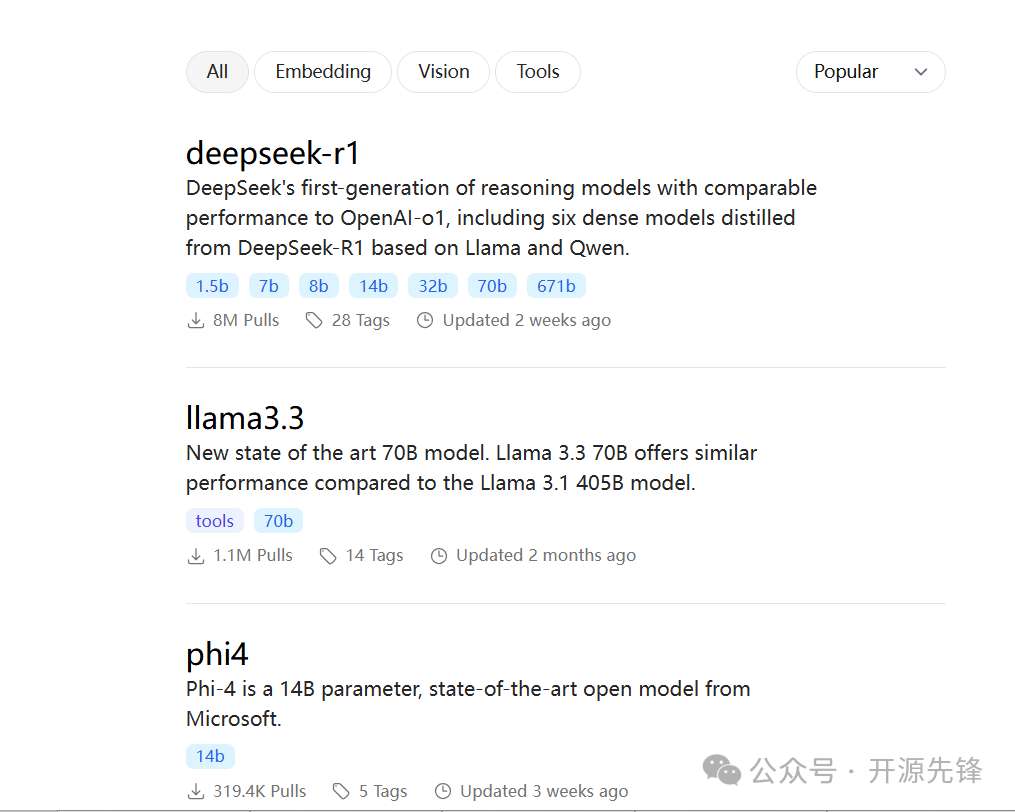1015x812 pixels.
Task: Click the chevron arrow in the Popular selector
Action: click(x=920, y=72)
